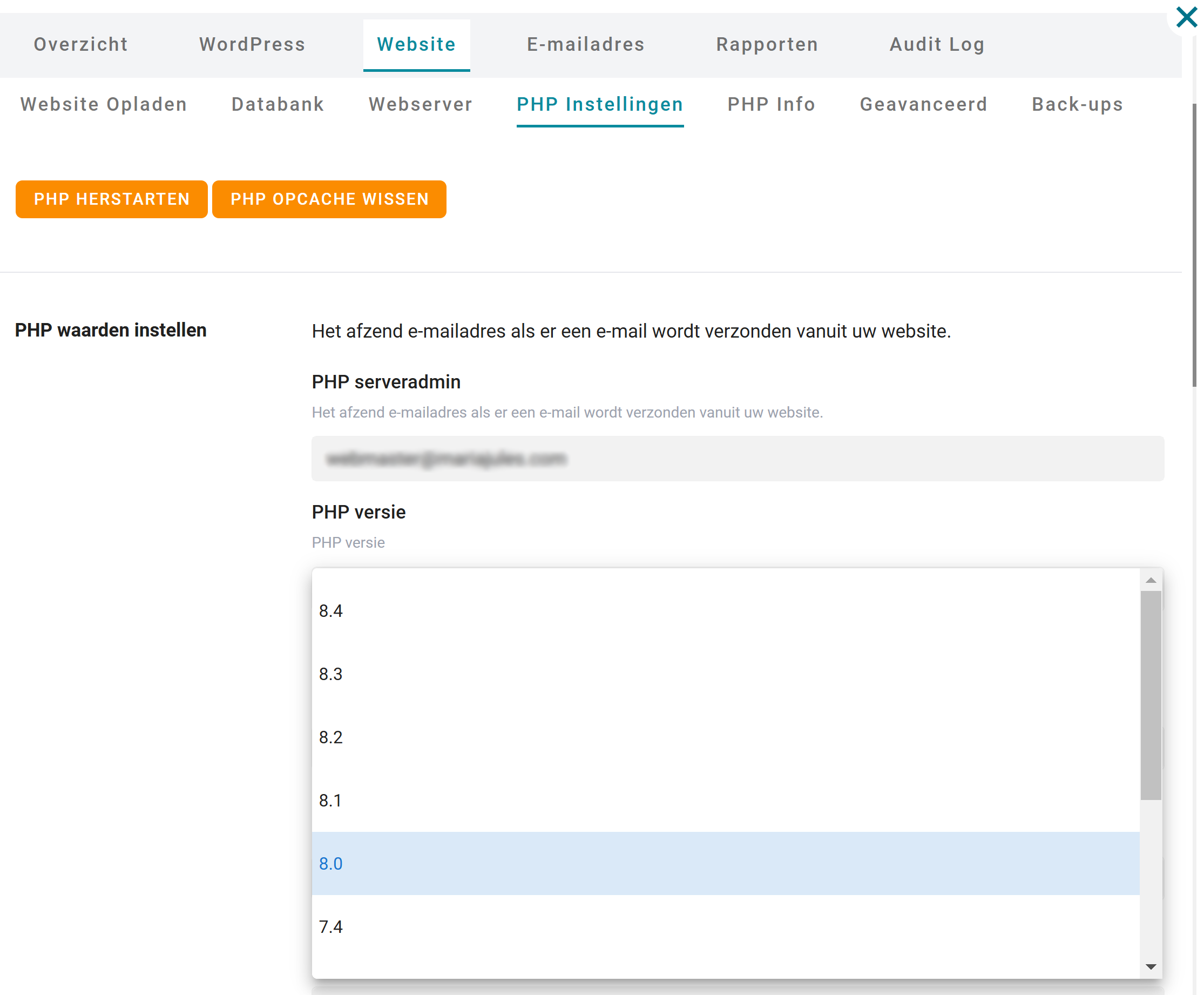This screenshot has height=995, width=1204.
Task: Click the dropdown list scroll-down arrow
Action: [1150, 967]
